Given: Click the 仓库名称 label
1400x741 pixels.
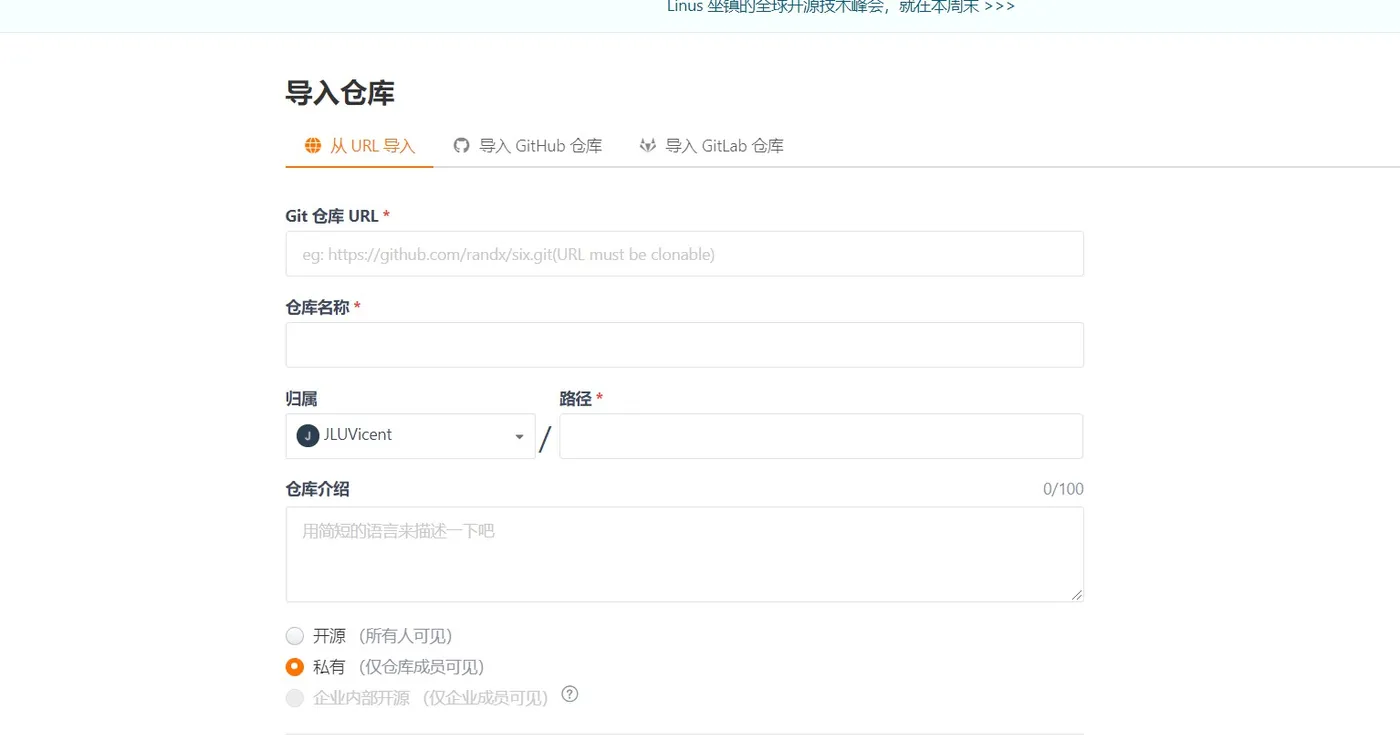Looking at the screenshot, I should [318, 307].
